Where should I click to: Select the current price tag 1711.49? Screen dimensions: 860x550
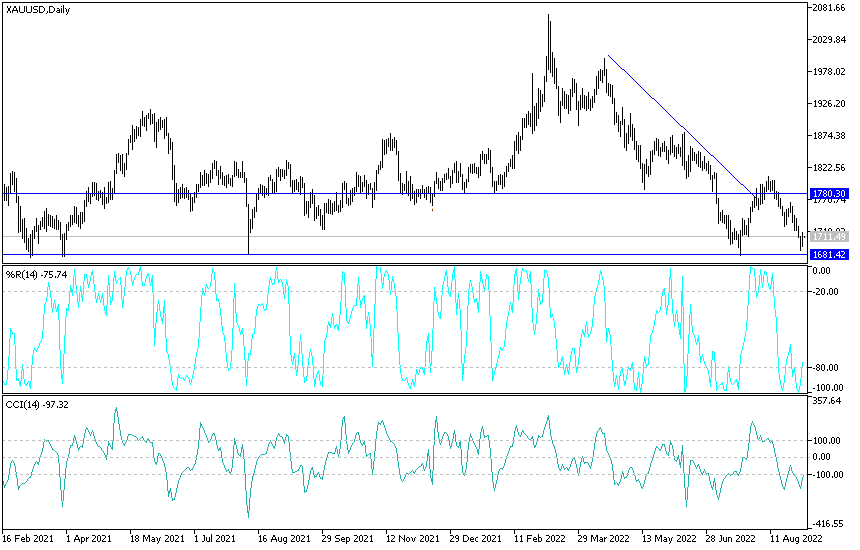pyautogui.click(x=829, y=236)
